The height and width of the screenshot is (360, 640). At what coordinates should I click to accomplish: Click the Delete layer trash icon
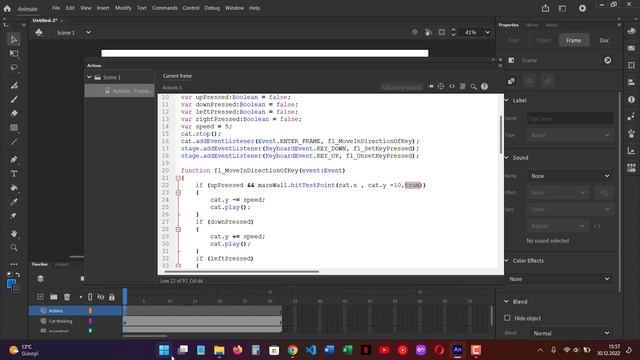pyautogui.click(x=67, y=297)
